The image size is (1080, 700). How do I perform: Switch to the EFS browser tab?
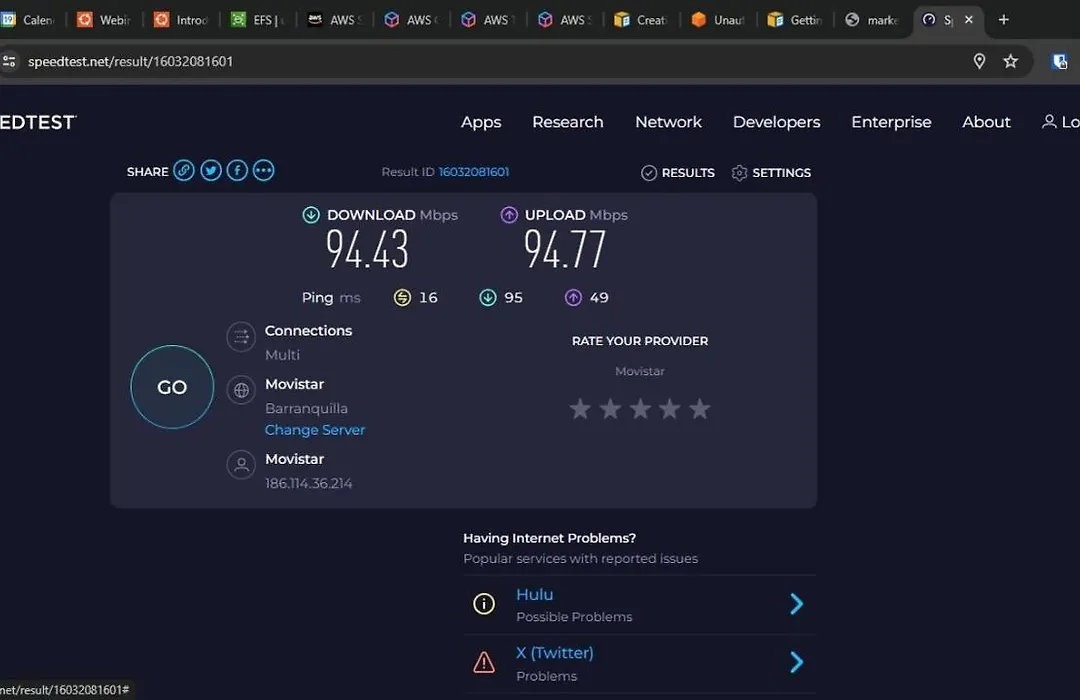pyautogui.click(x=259, y=20)
